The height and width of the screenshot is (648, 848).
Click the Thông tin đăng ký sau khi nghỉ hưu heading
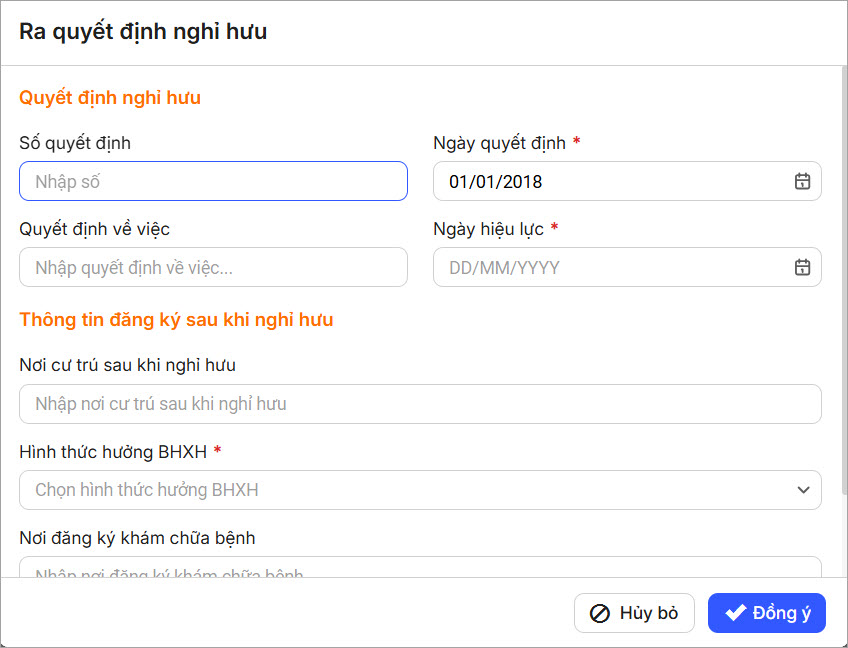[176, 320]
